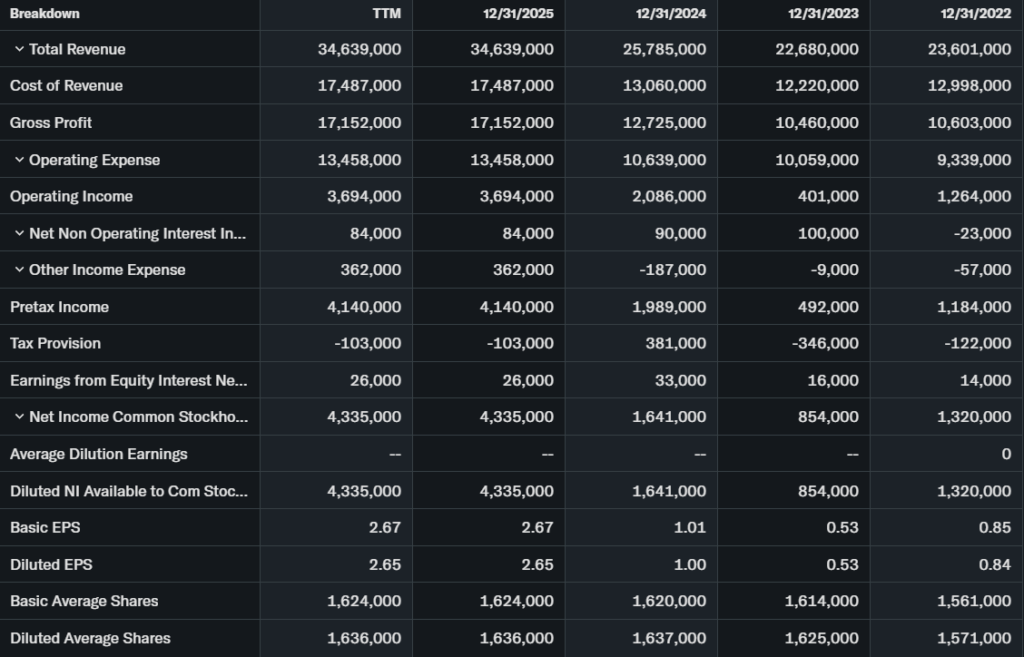The width and height of the screenshot is (1024, 657).
Task: Select the TTM column header
Action: click(x=386, y=14)
